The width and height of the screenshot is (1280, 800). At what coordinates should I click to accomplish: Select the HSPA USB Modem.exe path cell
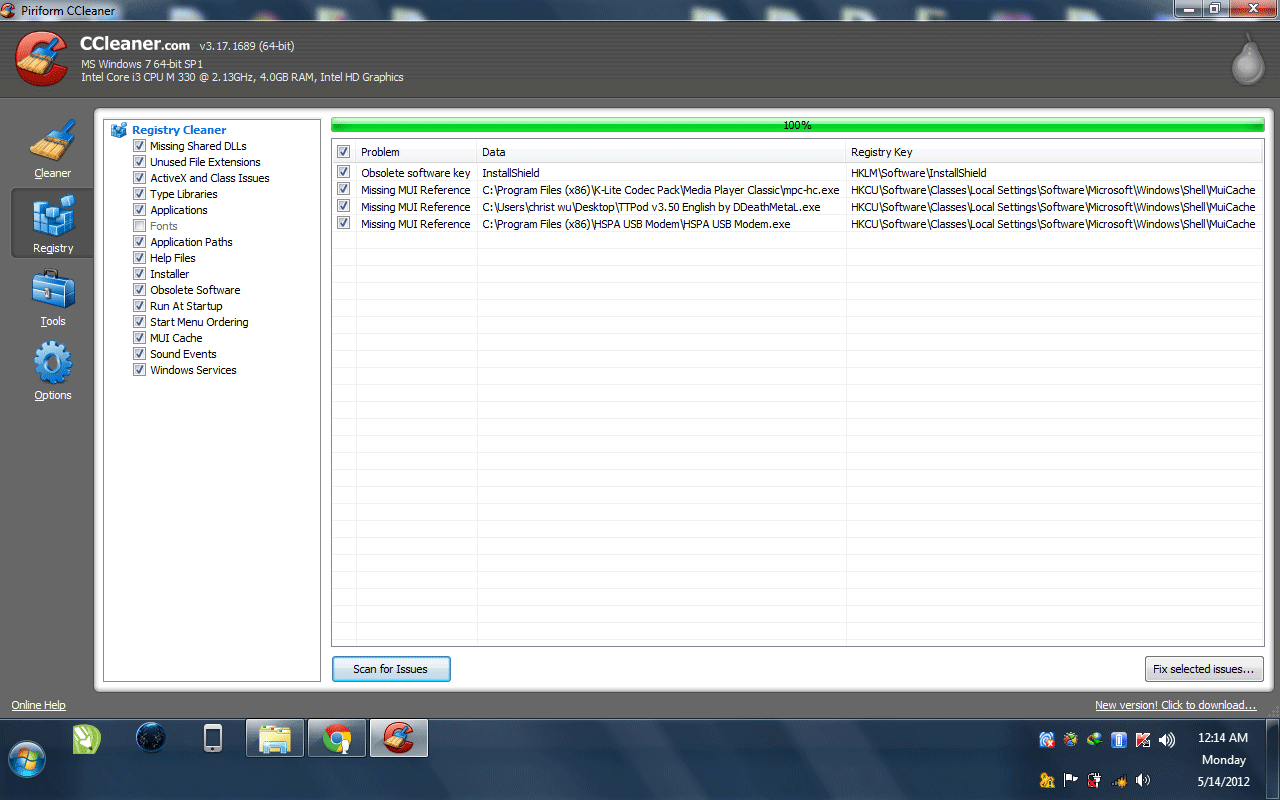[661, 224]
